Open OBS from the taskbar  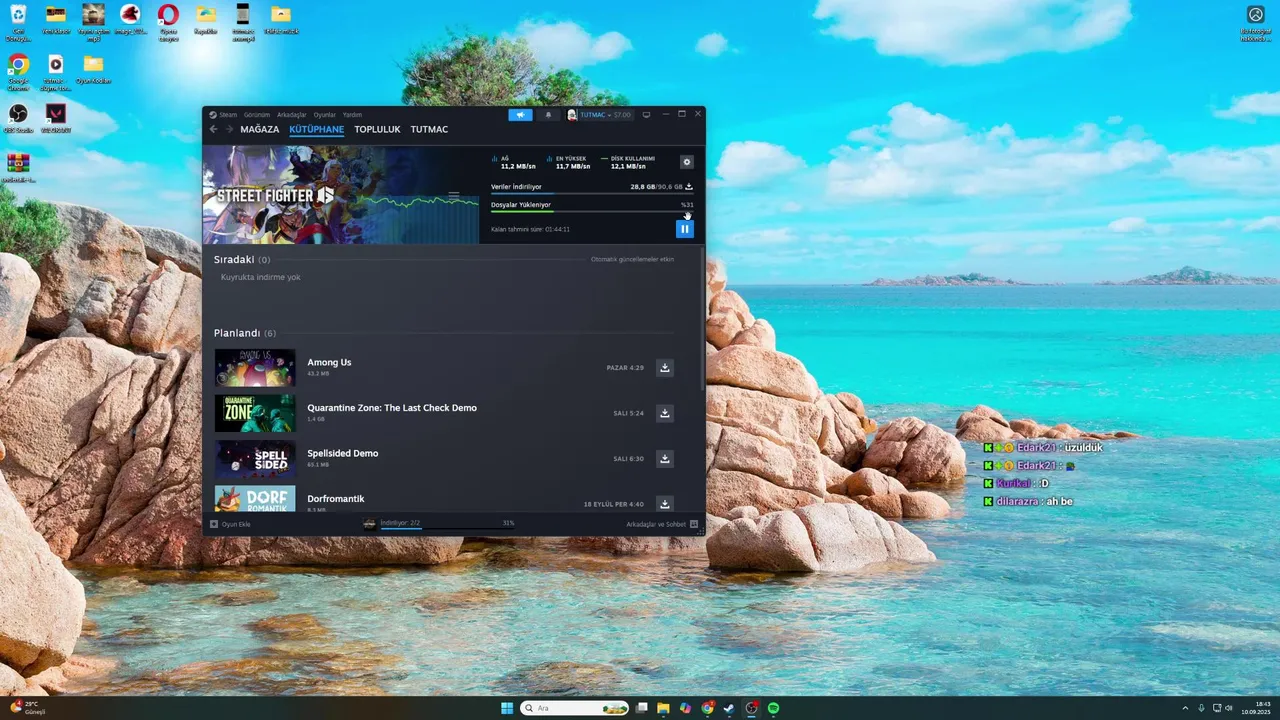pyautogui.click(x=751, y=708)
